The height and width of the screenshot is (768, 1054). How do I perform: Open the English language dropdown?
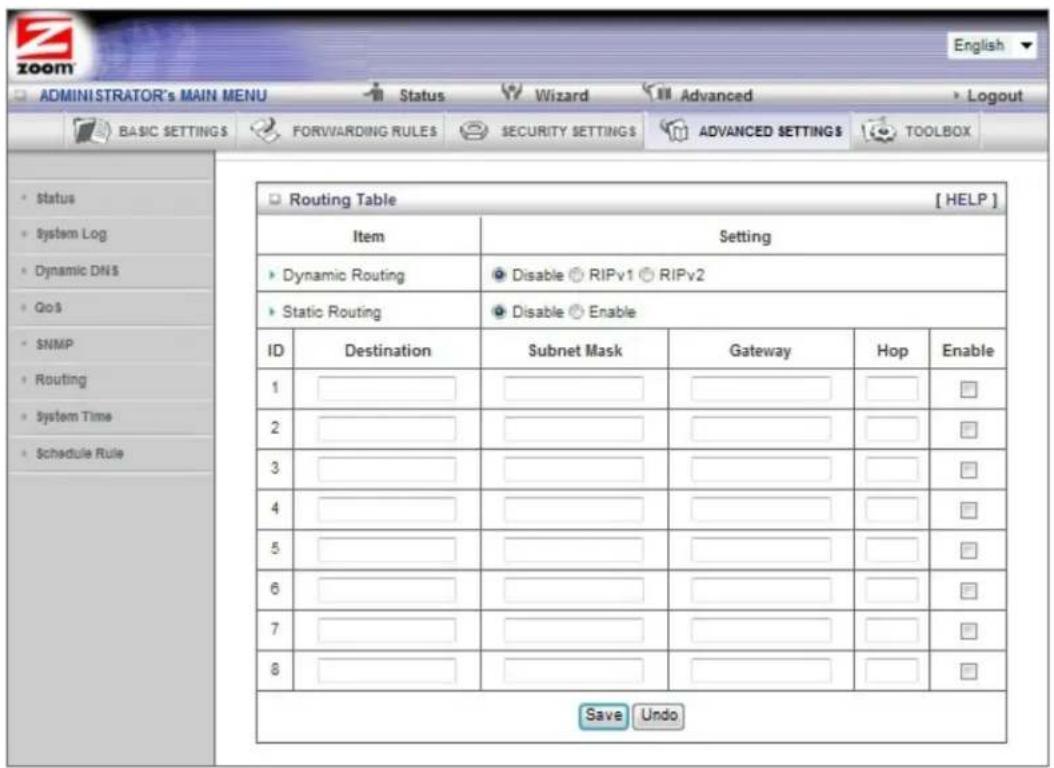pyautogui.click(x=991, y=46)
